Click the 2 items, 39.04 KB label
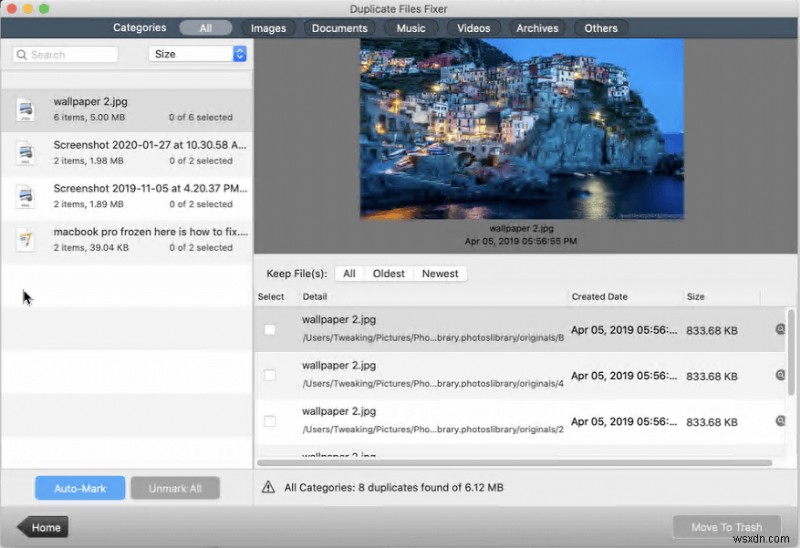The image size is (800, 548). point(91,247)
